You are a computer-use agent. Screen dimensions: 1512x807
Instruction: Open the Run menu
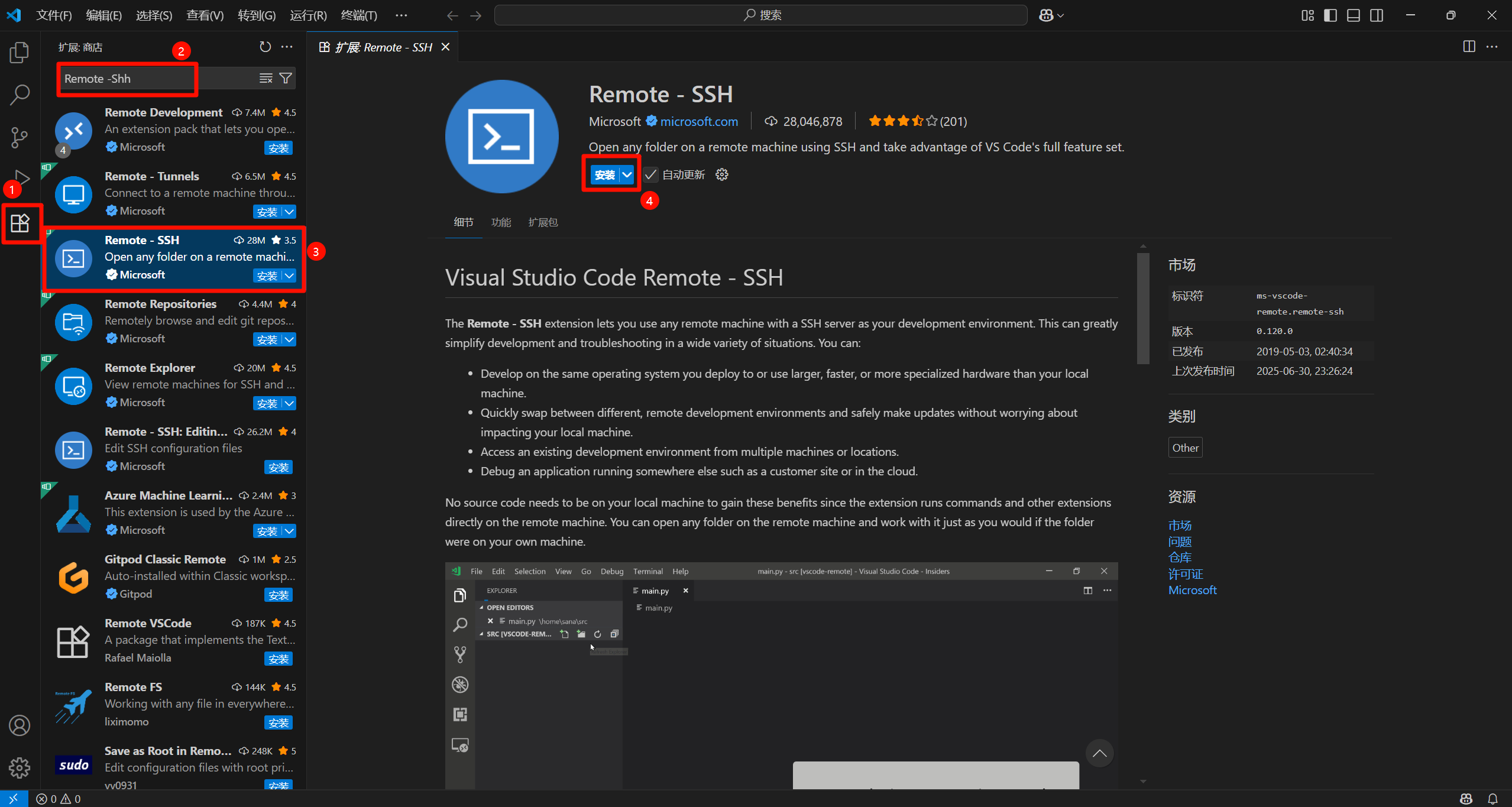[x=308, y=15]
